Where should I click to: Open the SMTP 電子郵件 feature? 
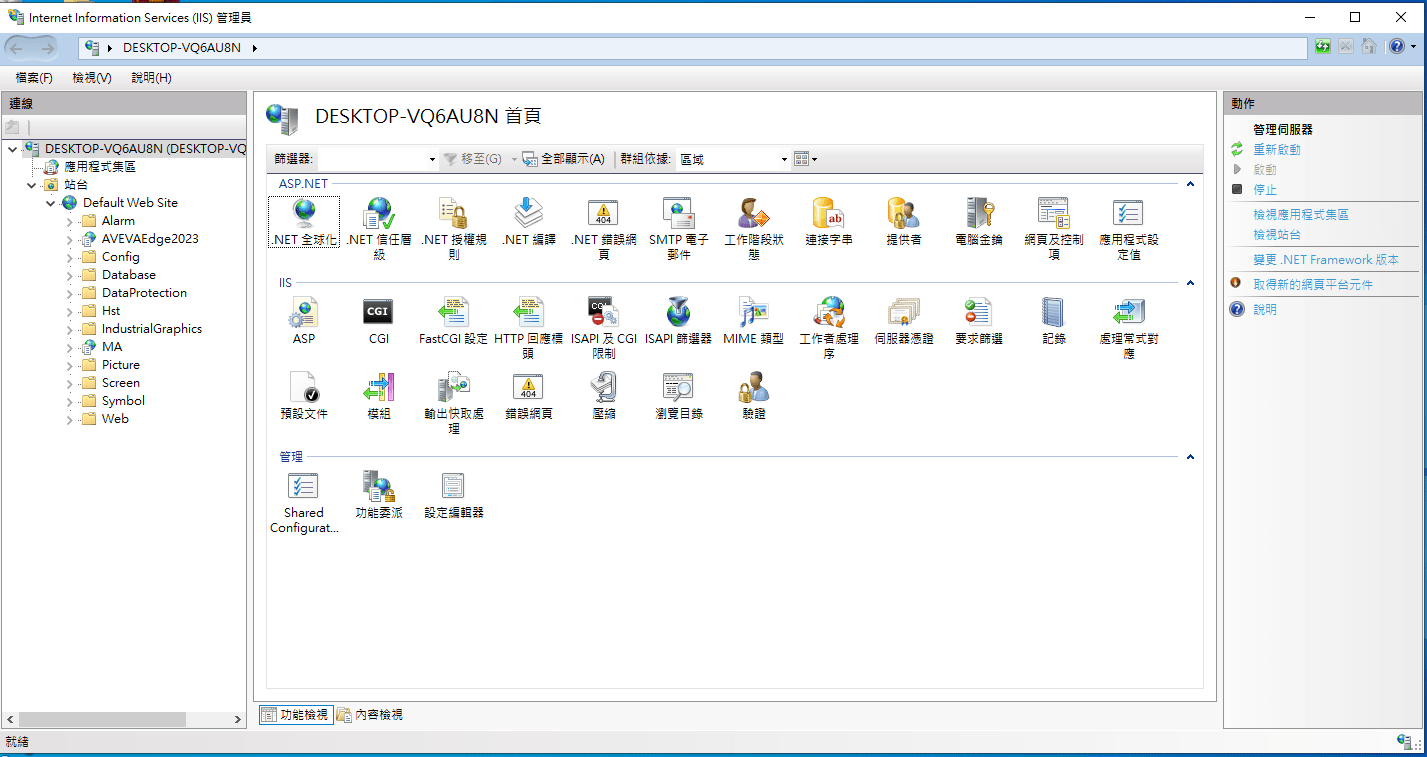(679, 228)
